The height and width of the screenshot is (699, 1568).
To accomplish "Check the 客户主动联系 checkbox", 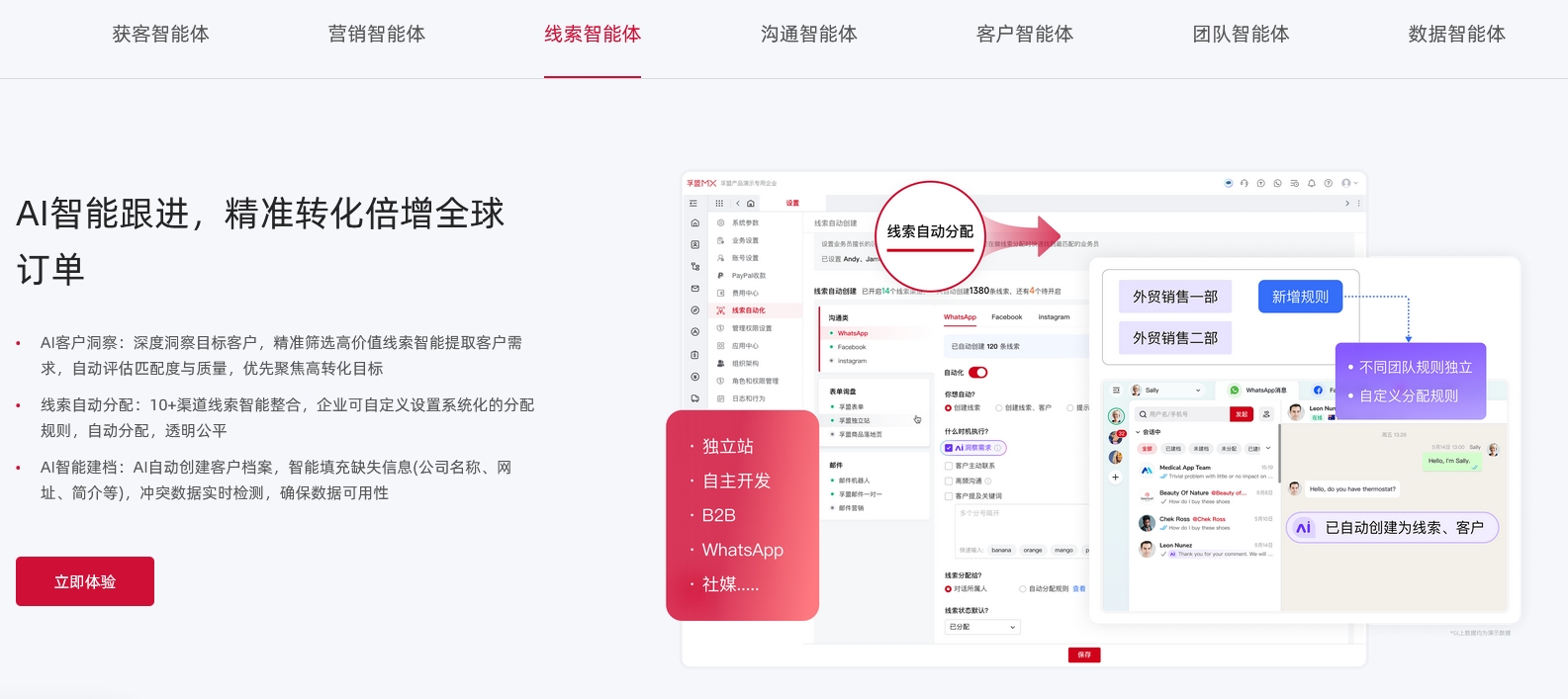I will [949, 466].
